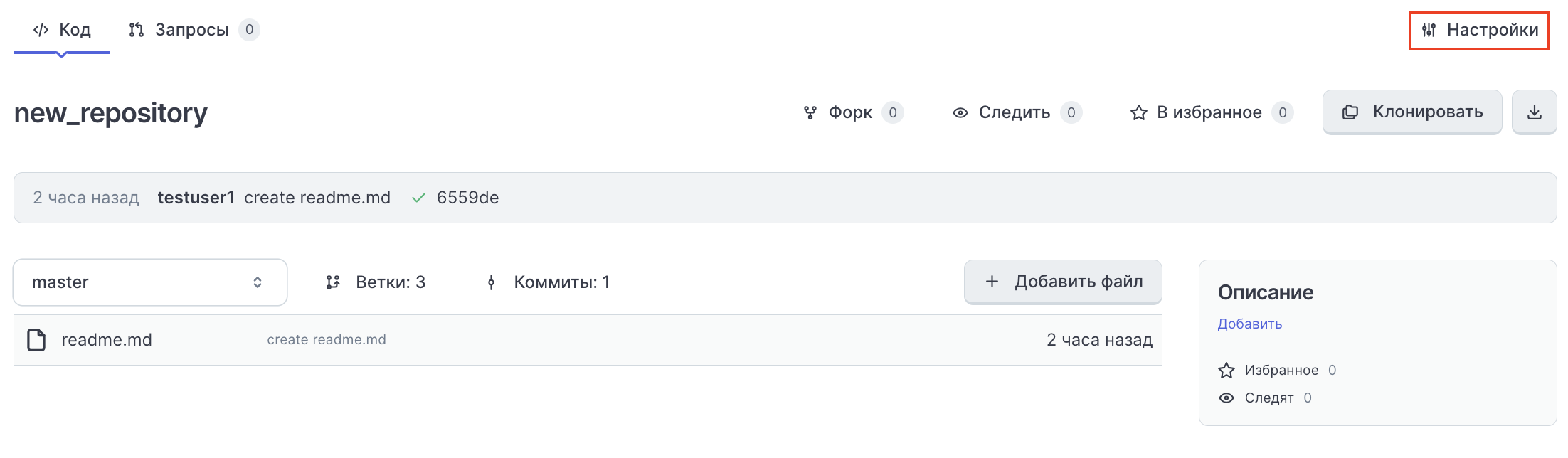Viewport: 1568px width, 458px height.
Task: Expand branch selector using the chevron arrows
Action: (258, 282)
